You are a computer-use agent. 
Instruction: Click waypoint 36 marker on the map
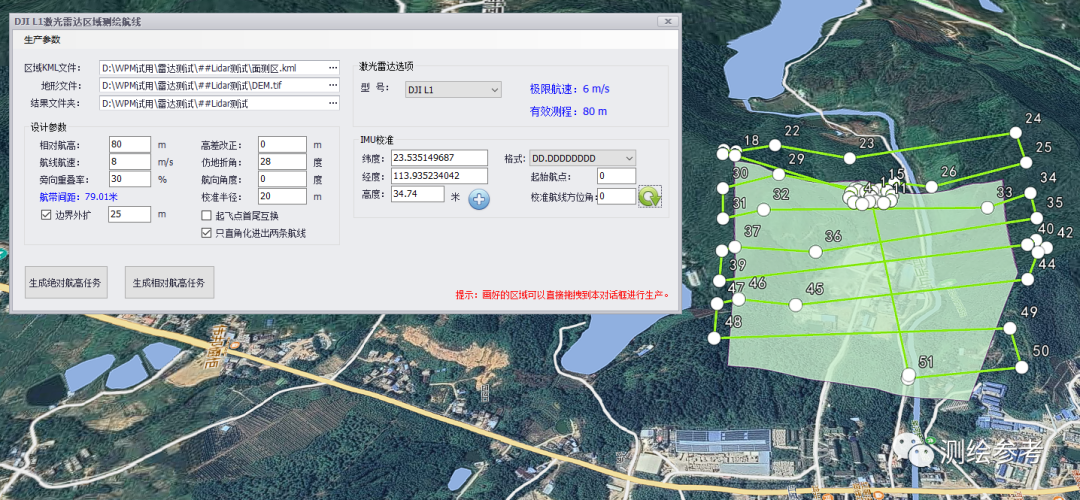click(817, 252)
